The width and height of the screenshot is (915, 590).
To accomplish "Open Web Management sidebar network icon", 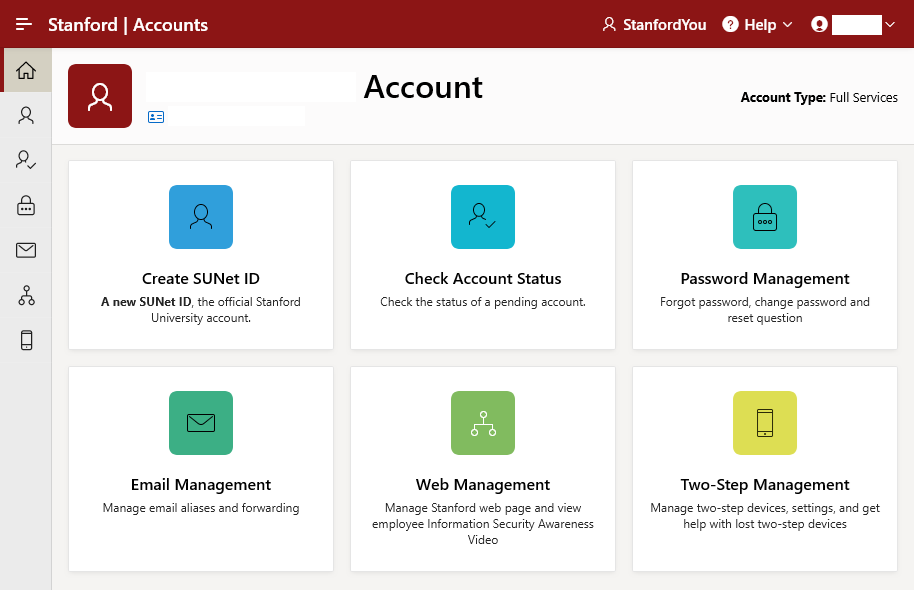I will tap(26, 295).
